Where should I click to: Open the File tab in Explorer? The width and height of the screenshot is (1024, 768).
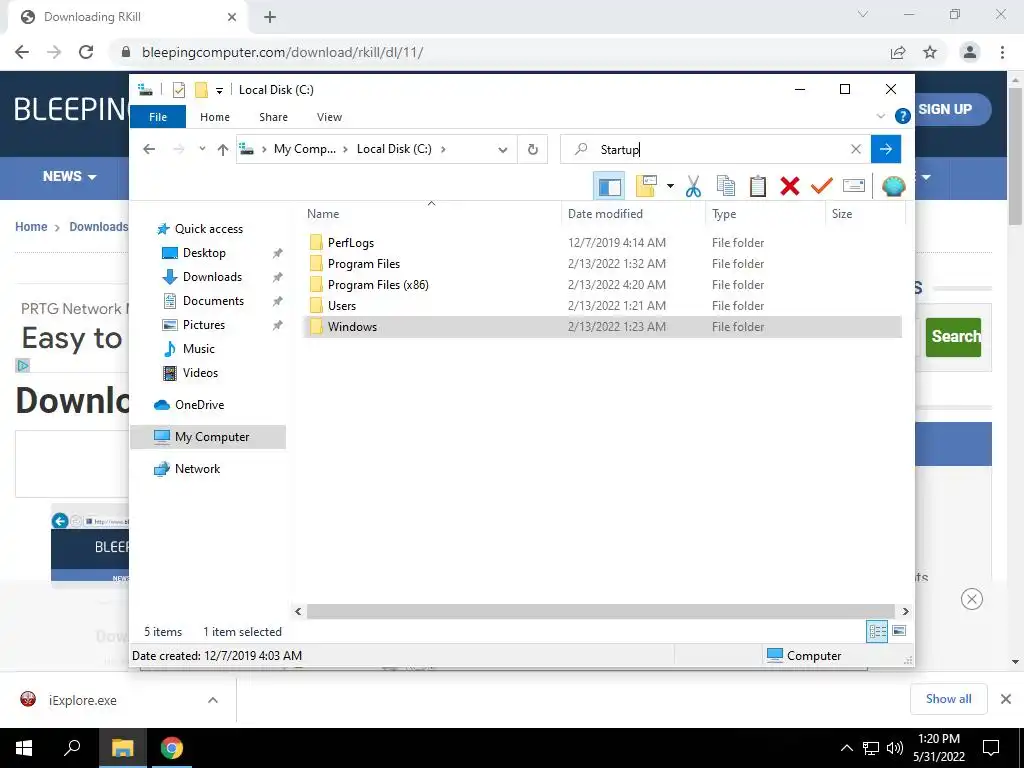click(x=158, y=117)
